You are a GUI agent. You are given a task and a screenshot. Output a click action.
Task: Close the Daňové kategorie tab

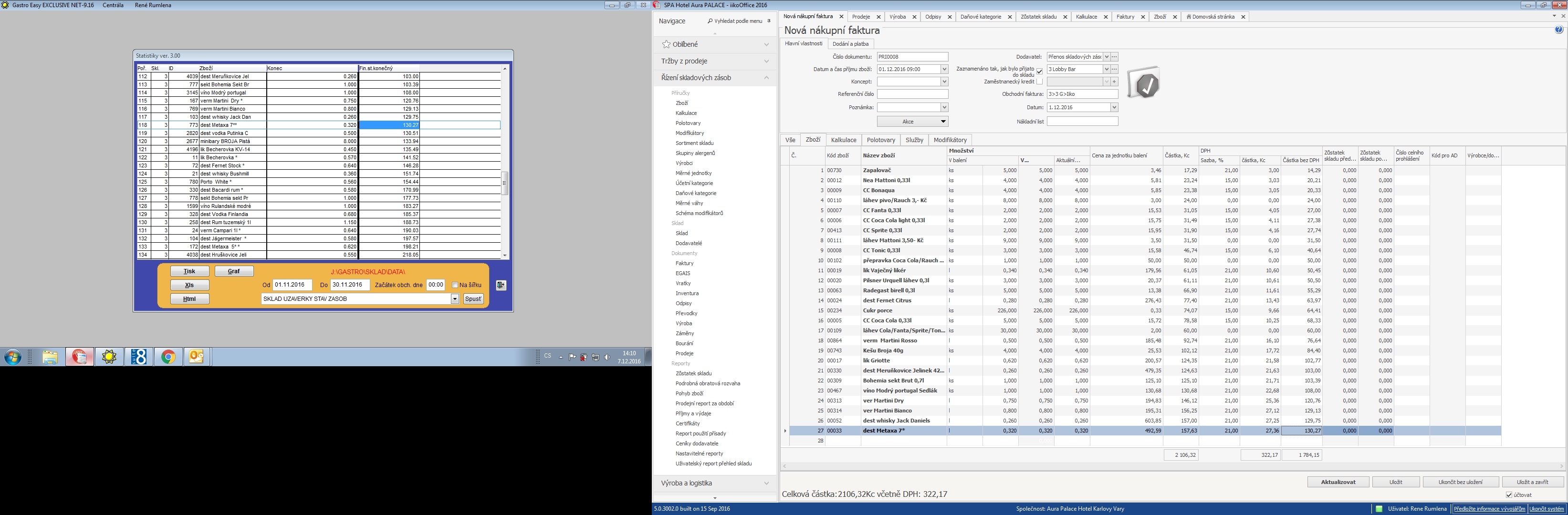[x=1009, y=17]
